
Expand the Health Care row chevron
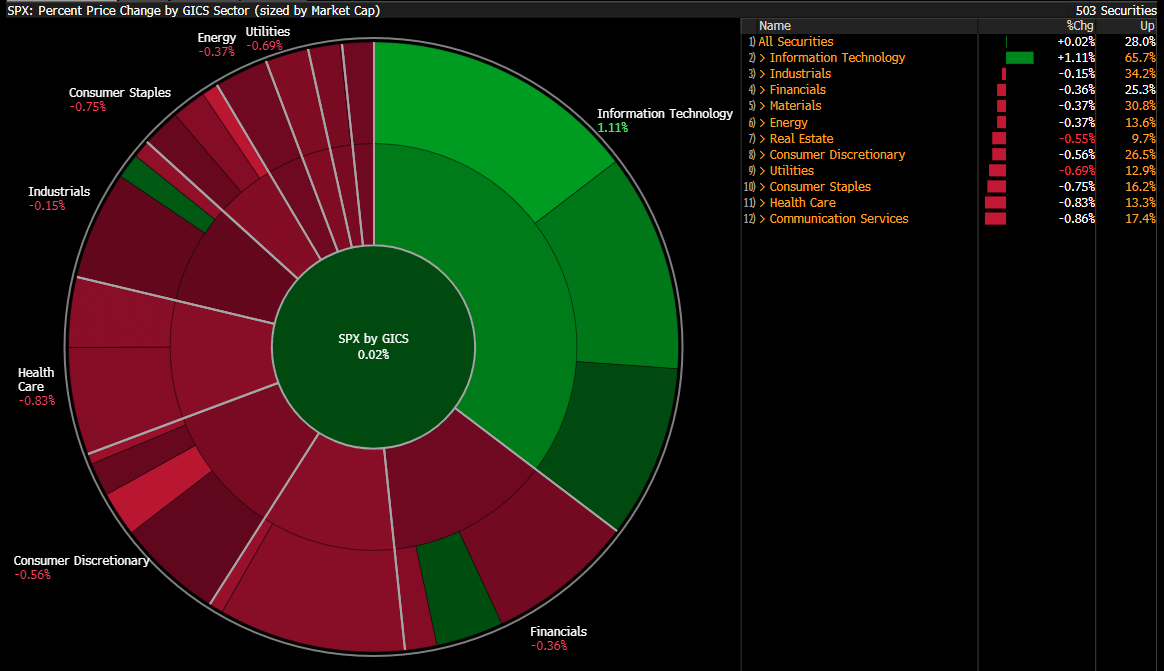(x=762, y=203)
